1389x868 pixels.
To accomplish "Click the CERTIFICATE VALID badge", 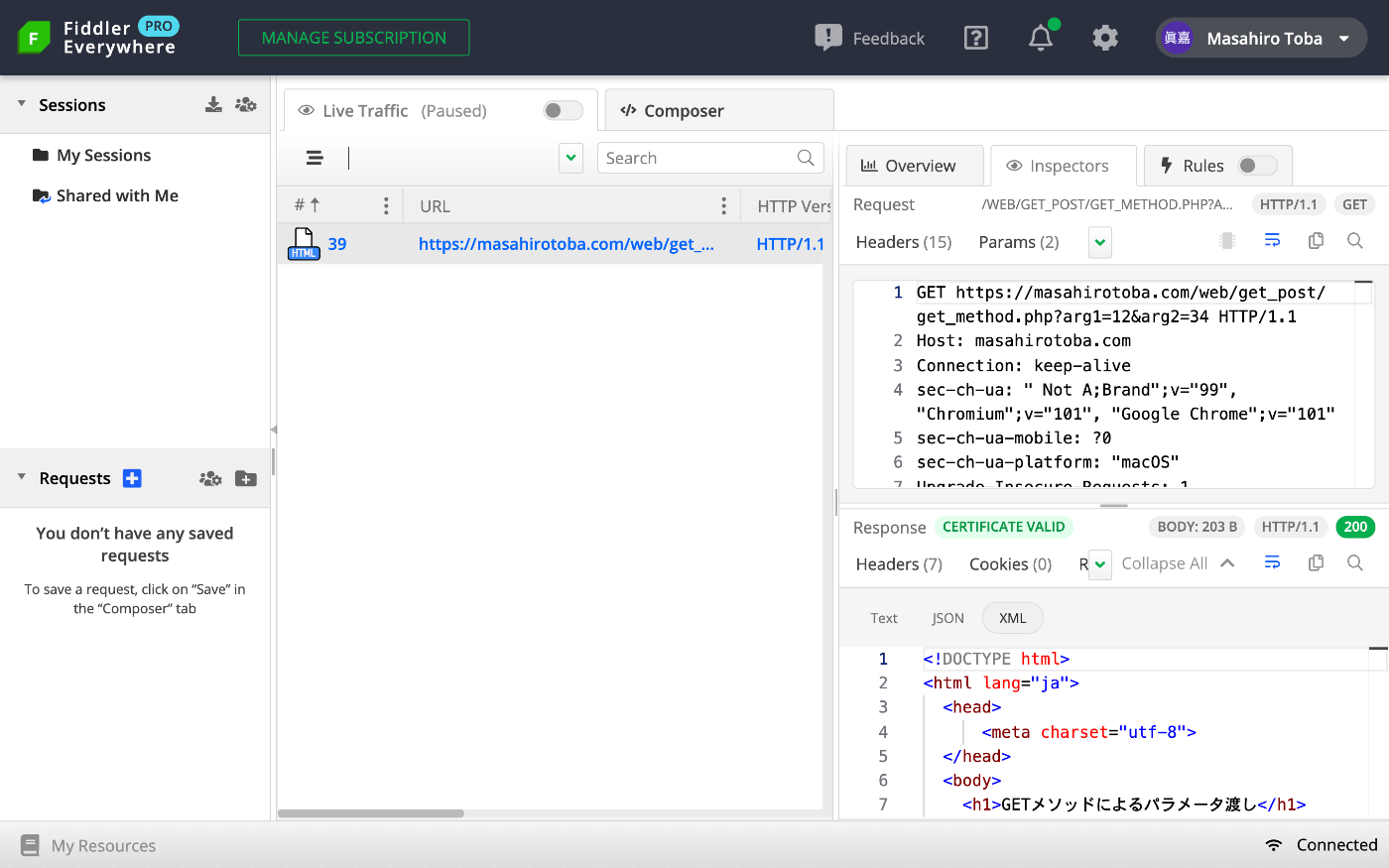I will pyautogui.click(x=1004, y=527).
